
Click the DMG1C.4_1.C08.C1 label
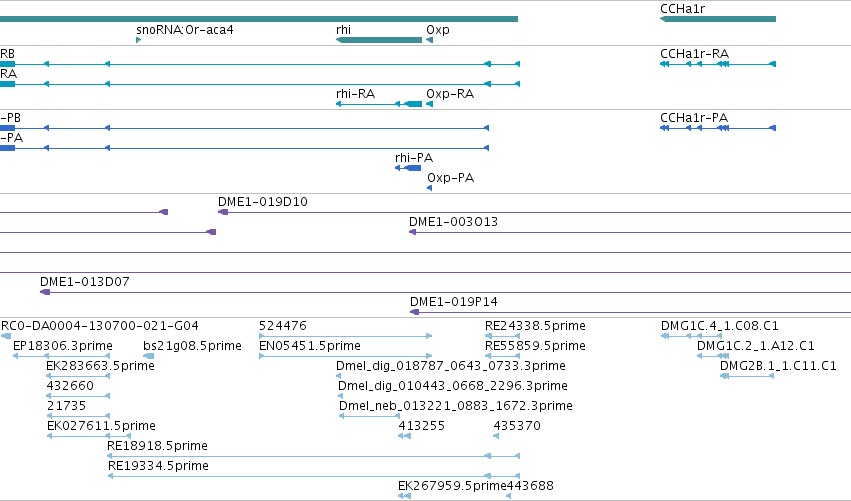[x=720, y=326]
